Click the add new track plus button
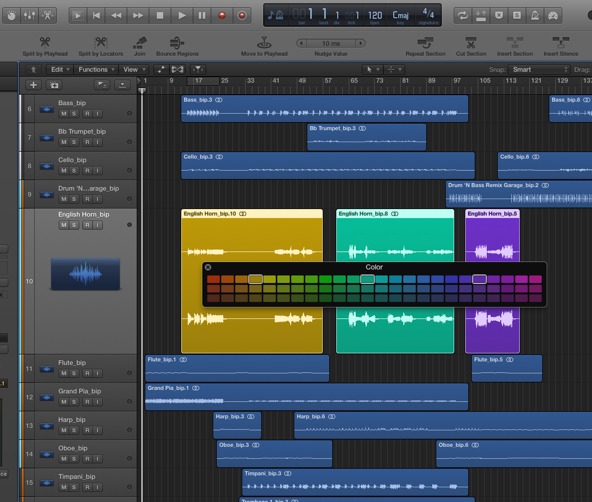592x502 pixels. tap(33, 85)
